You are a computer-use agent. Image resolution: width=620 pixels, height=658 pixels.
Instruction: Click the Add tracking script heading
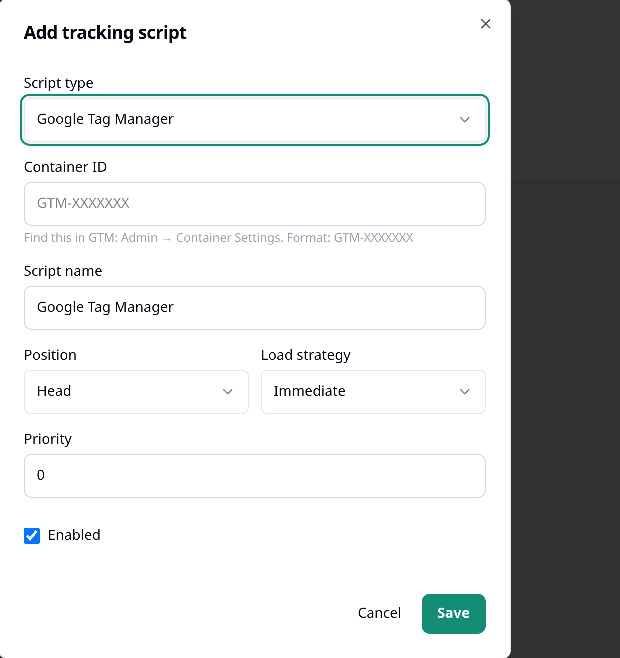point(105,33)
